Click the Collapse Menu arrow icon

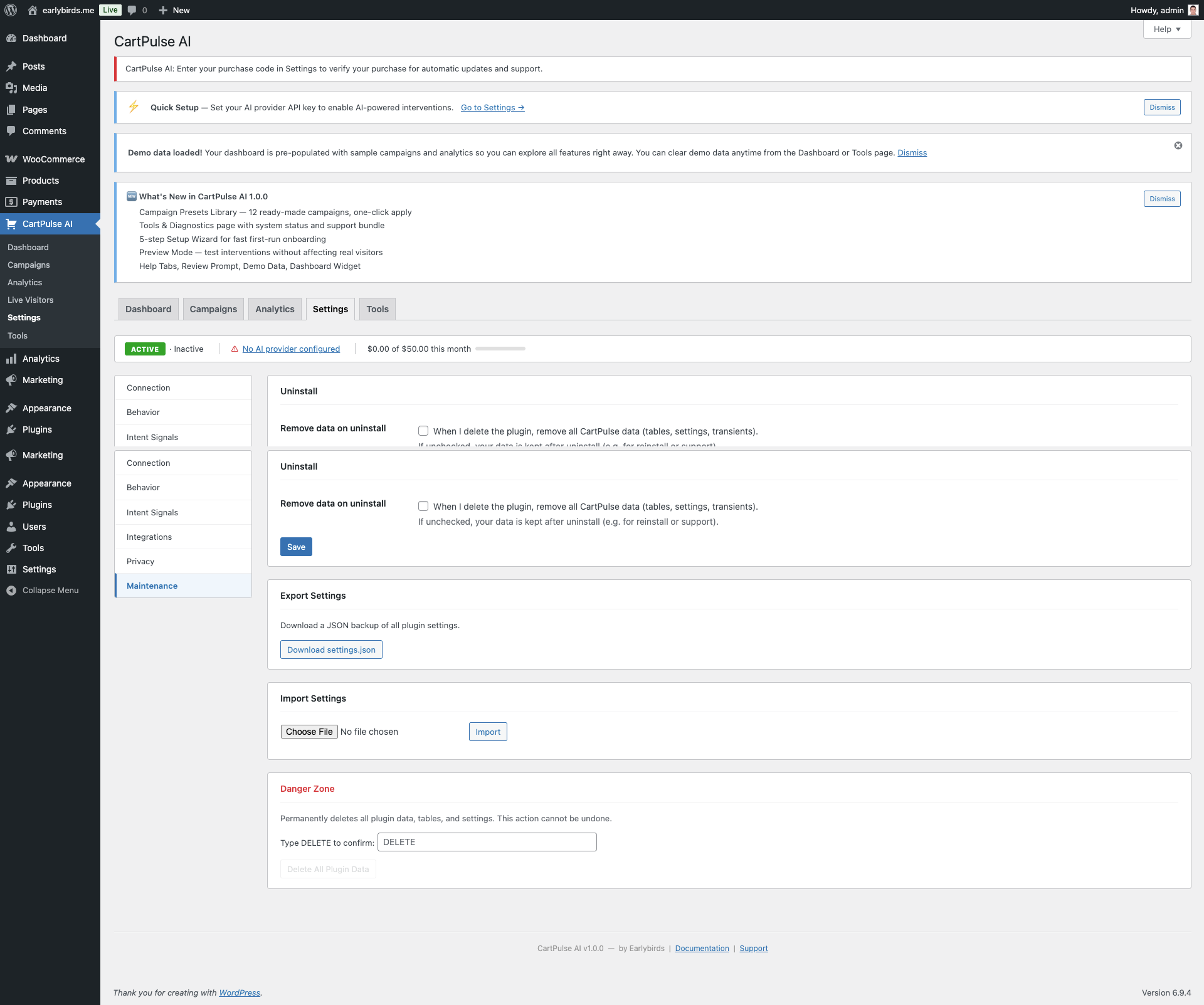[x=11, y=591]
